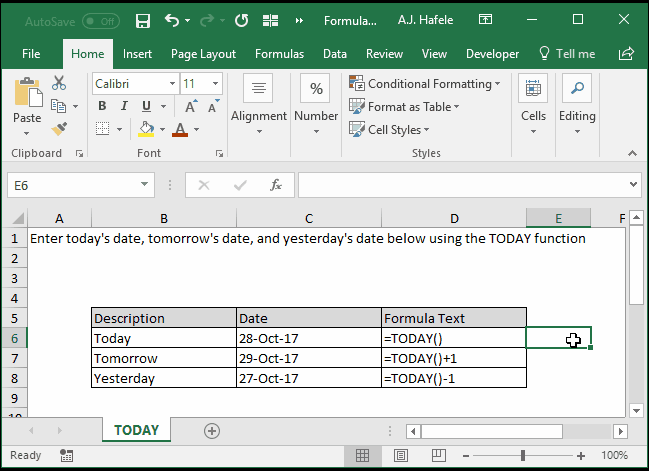Open Format as Table menu
The height and width of the screenshot is (471, 649).
pos(404,107)
